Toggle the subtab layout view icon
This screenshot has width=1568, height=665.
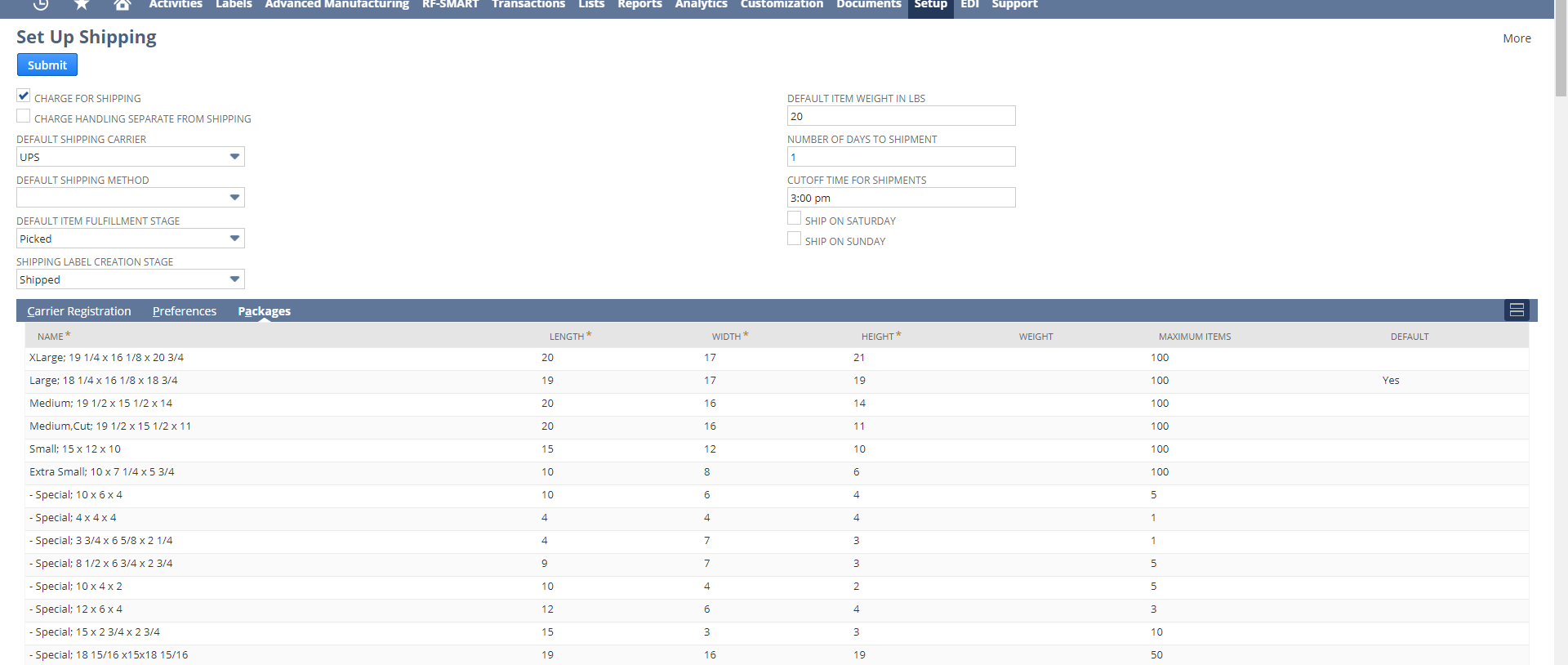(x=1517, y=310)
